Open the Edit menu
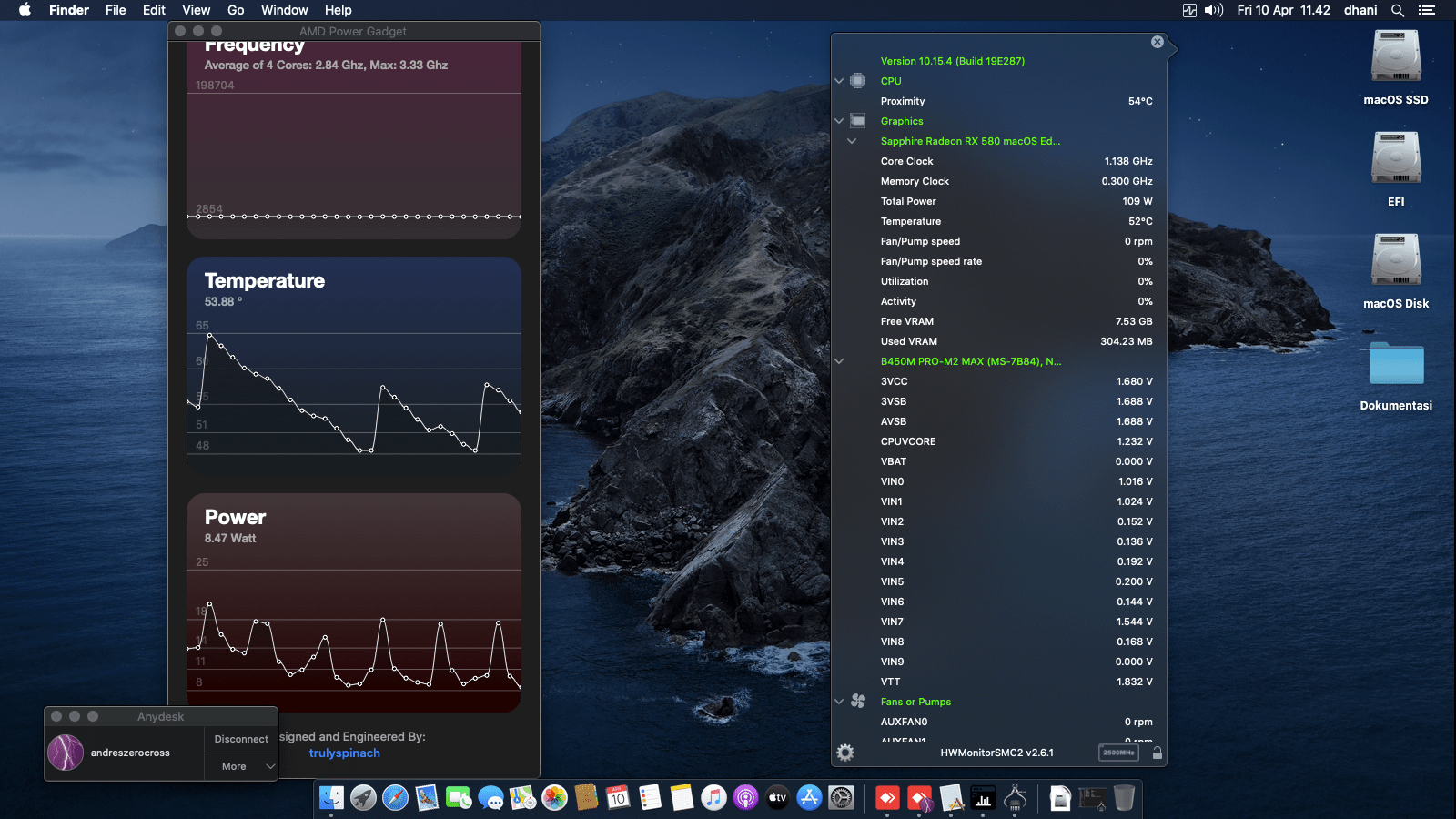This screenshot has height=819, width=1456. pos(154,10)
